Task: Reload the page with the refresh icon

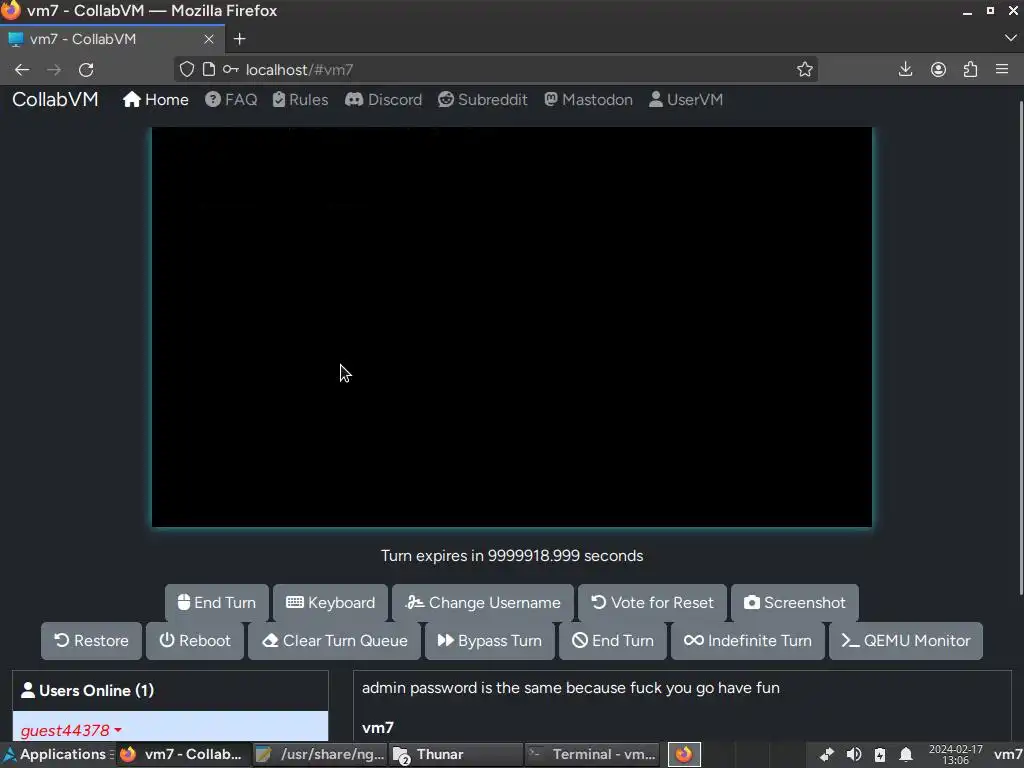Action: (x=86, y=70)
